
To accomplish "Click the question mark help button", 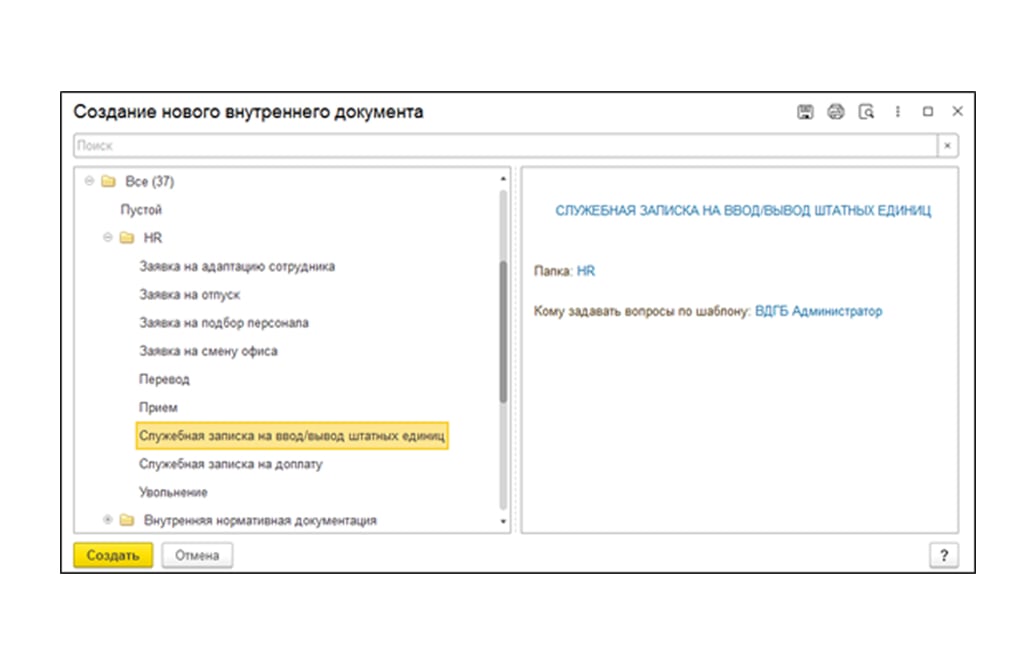I will (x=943, y=556).
